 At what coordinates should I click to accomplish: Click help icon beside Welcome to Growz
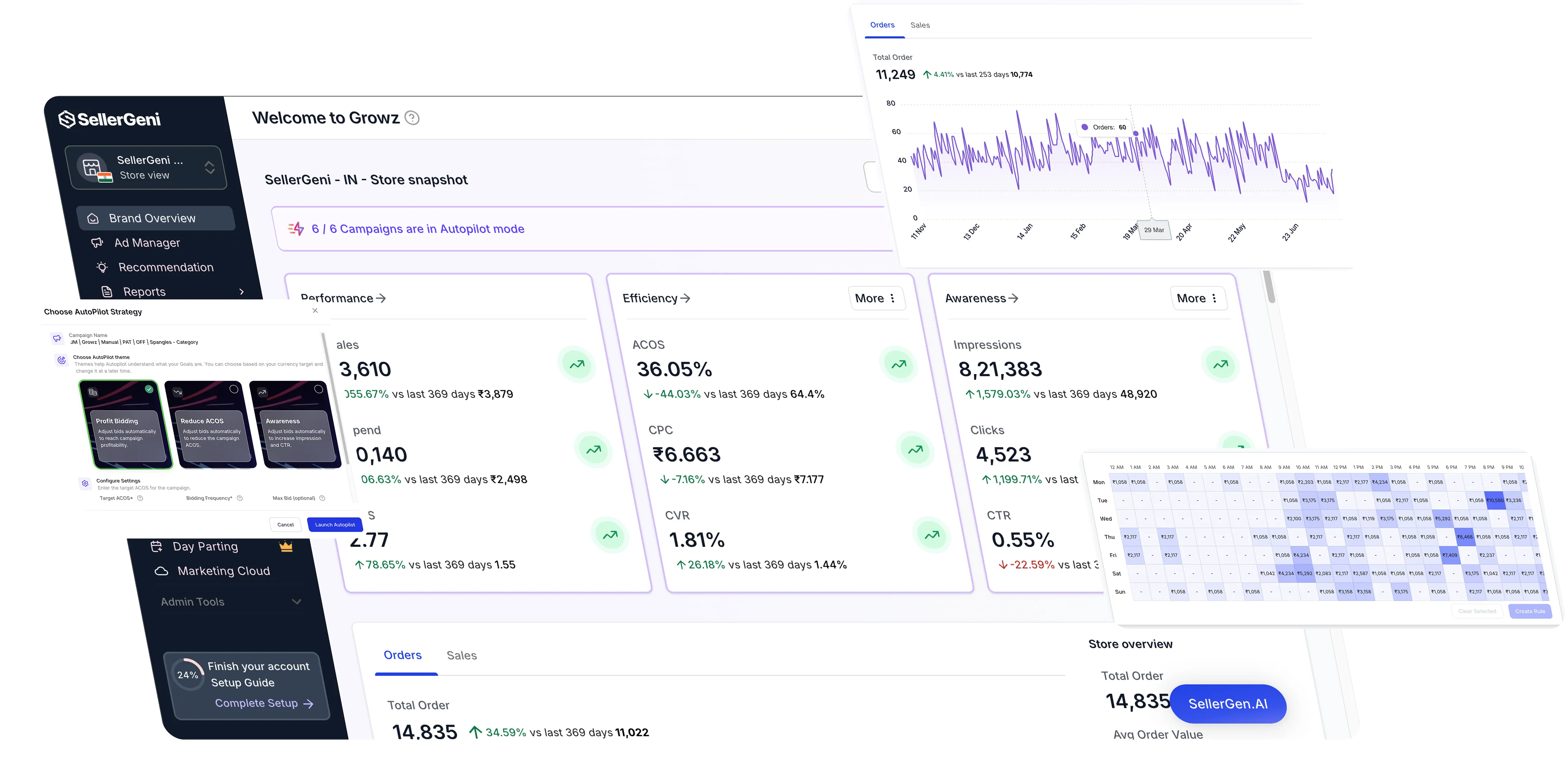tap(412, 117)
